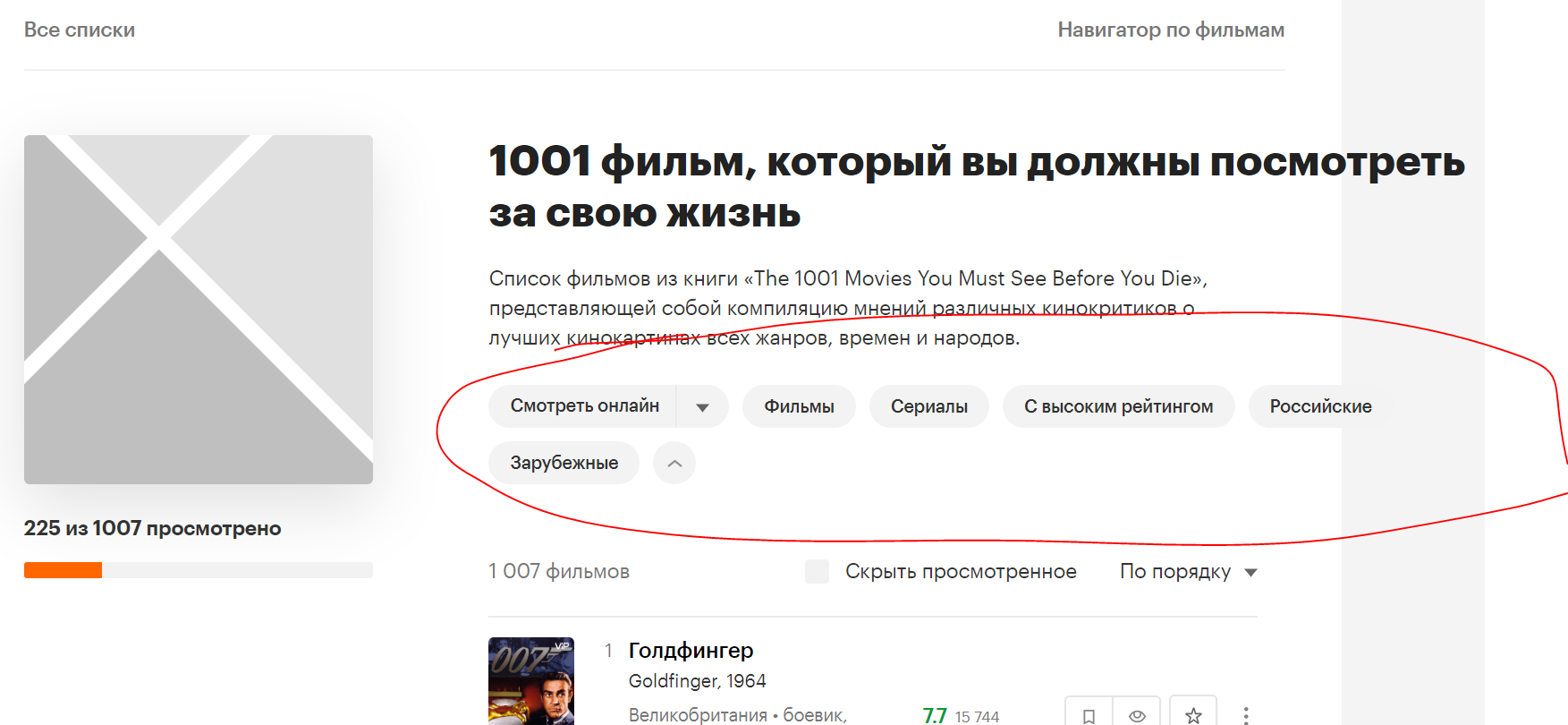Select the С высоким рейтингом filter
The width and height of the screenshot is (1568, 725).
(x=1119, y=406)
